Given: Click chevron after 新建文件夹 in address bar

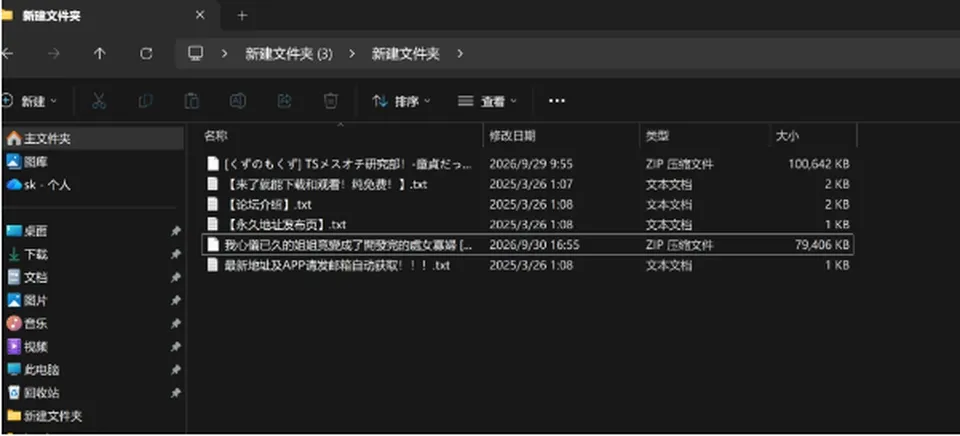Looking at the screenshot, I should [460, 54].
